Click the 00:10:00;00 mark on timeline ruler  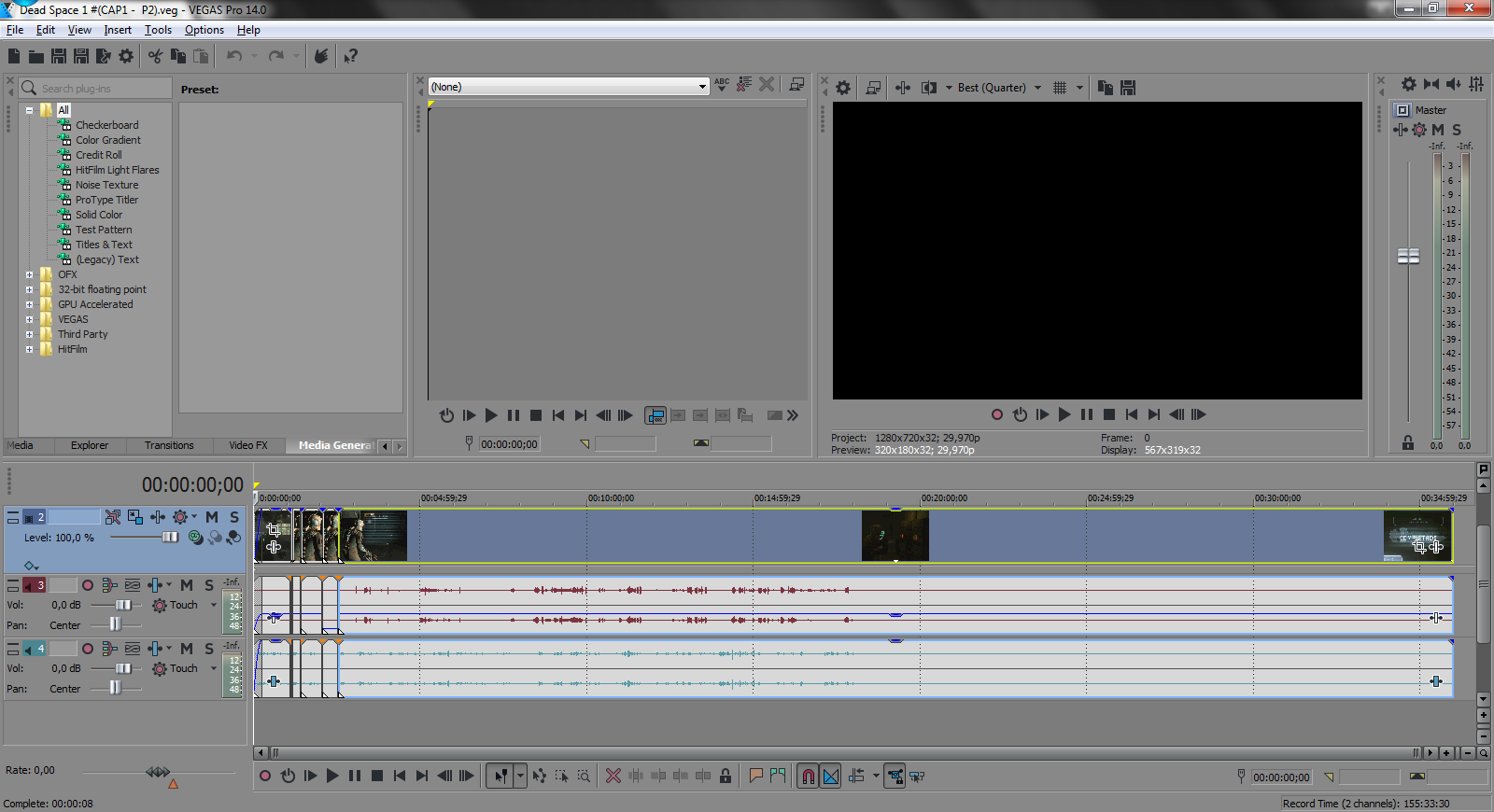point(612,498)
